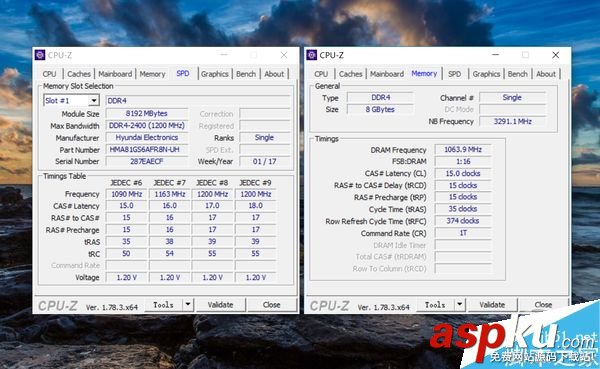Open Graphics tab in right CPU-Z window
The width and height of the screenshot is (600, 369).
click(x=486, y=74)
